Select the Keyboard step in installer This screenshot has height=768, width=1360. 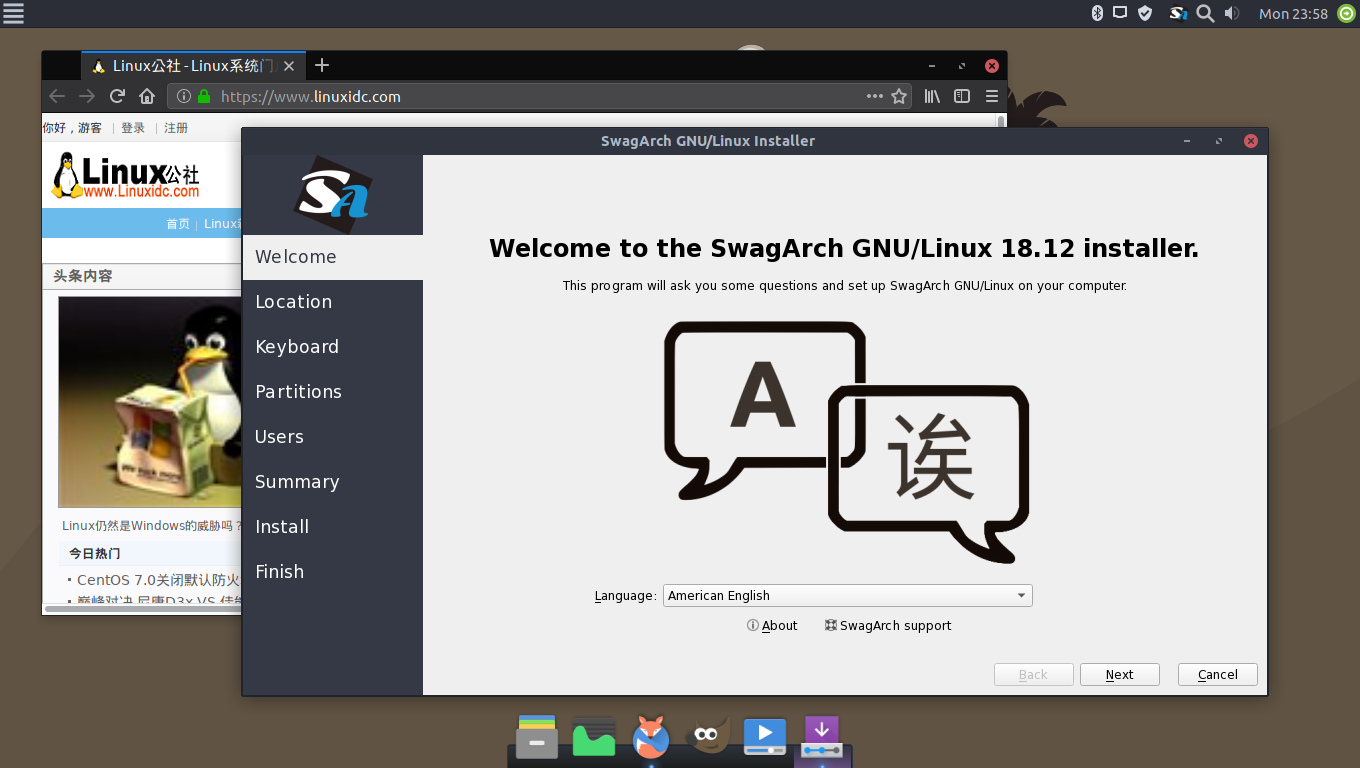pos(332,347)
